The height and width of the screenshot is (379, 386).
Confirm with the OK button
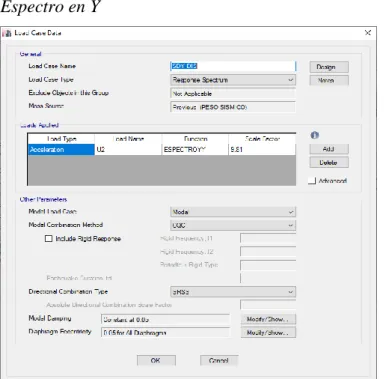[156, 360]
